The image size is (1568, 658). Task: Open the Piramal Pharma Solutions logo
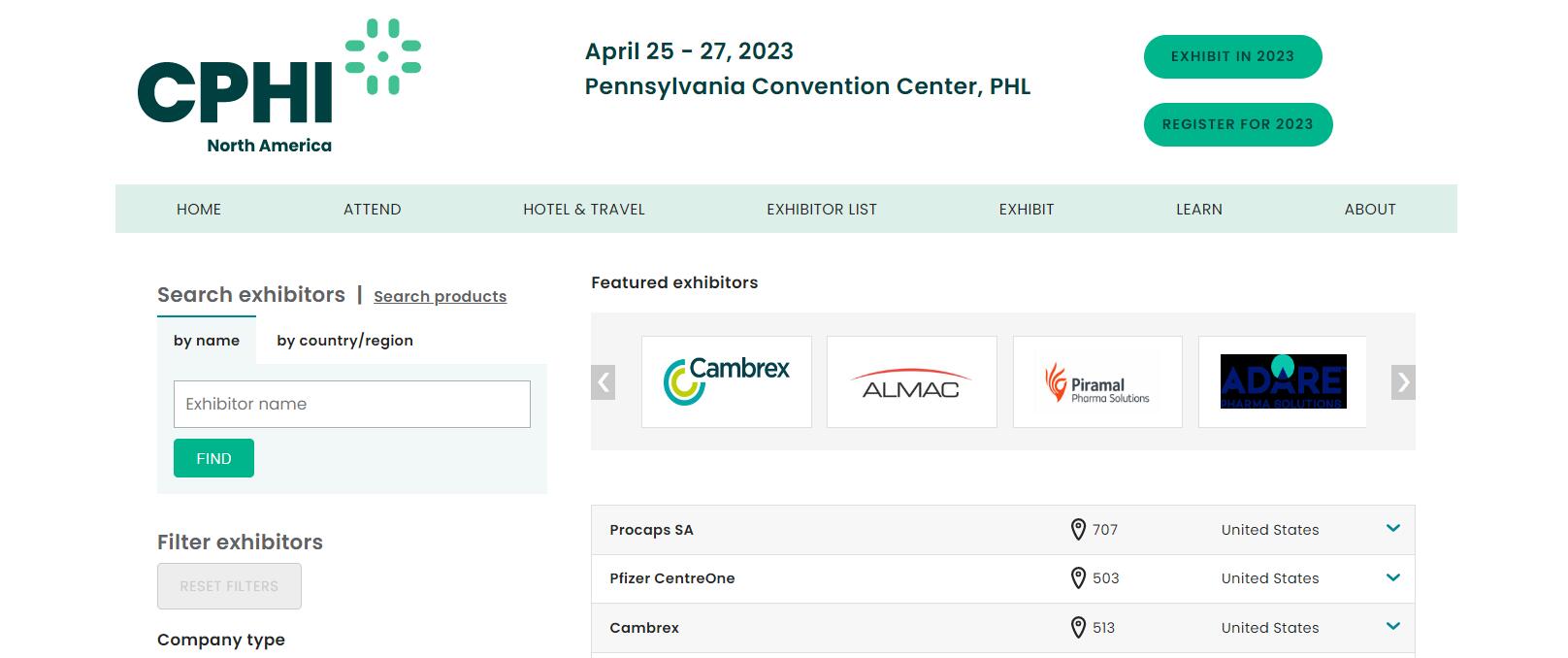1097,381
